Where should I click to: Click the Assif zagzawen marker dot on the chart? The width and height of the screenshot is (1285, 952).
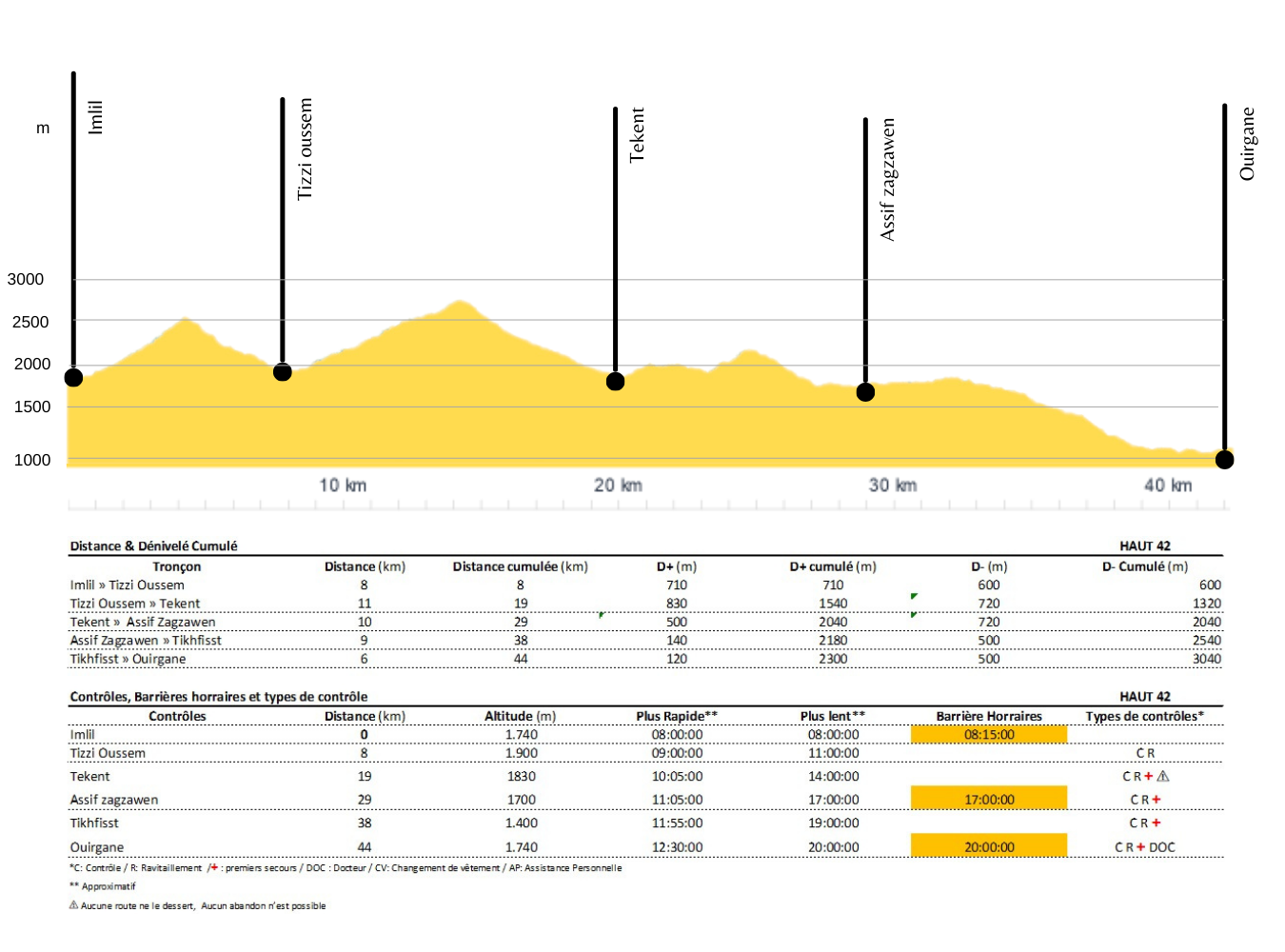pos(865,392)
